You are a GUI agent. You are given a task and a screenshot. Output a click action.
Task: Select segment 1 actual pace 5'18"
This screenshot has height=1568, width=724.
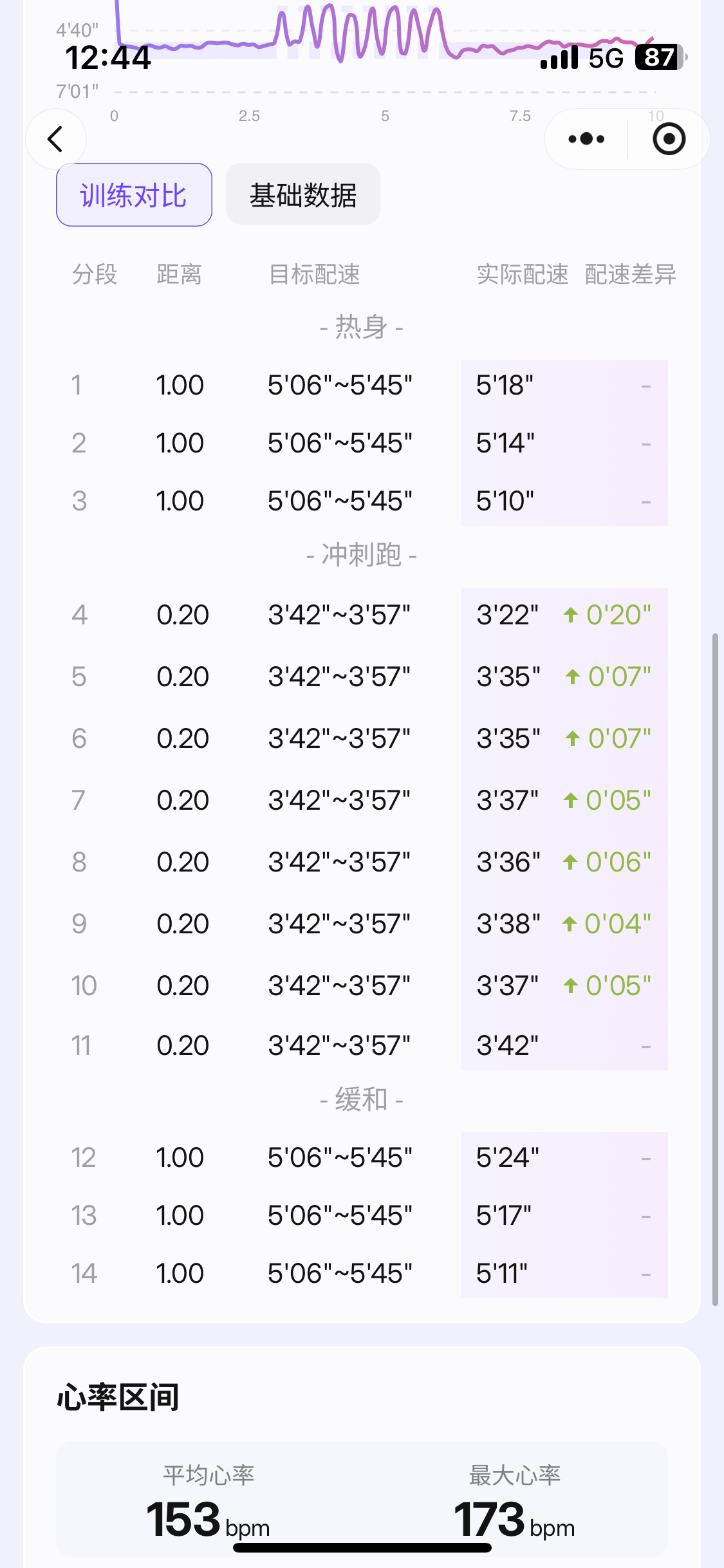pyautogui.click(x=505, y=386)
